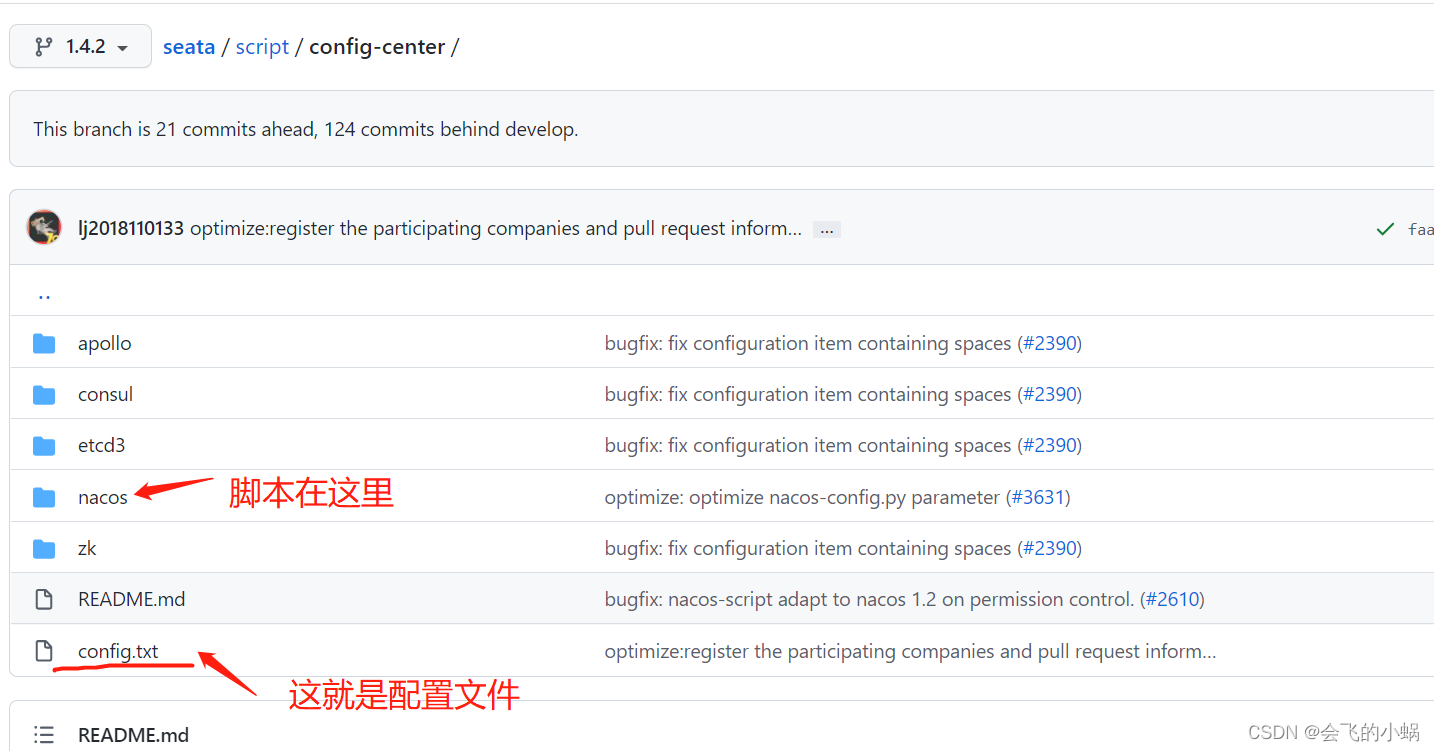1434x751 pixels.
Task: Open the config.txt file
Action: coord(118,651)
